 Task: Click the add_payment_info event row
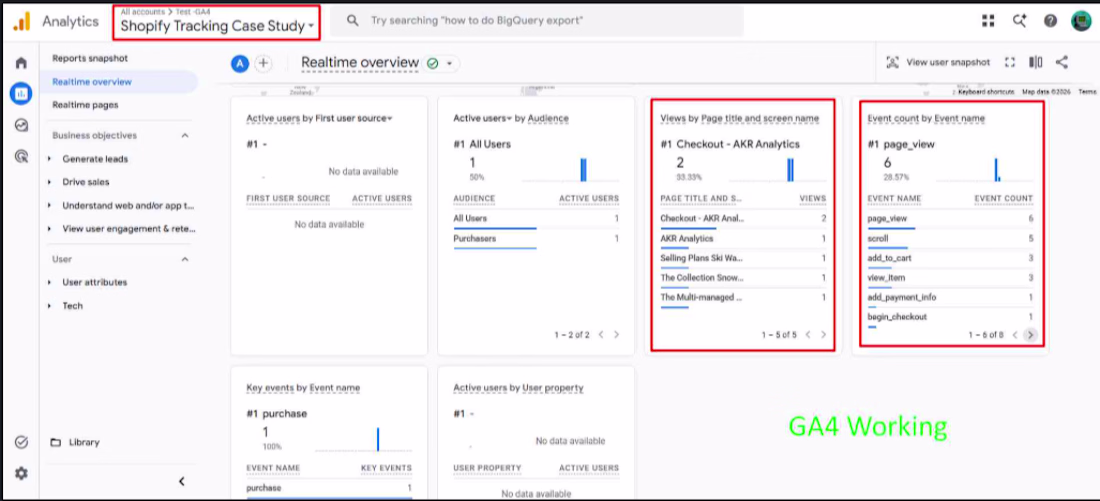[x=950, y=298]
